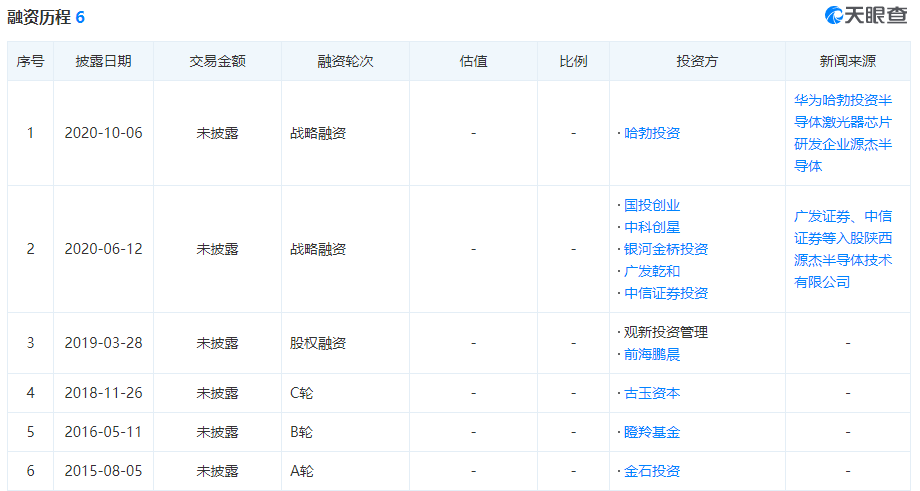Open the 国投创业 investor link
The image size is (920, 491).
pyautogui.click(x=651, y=205)
